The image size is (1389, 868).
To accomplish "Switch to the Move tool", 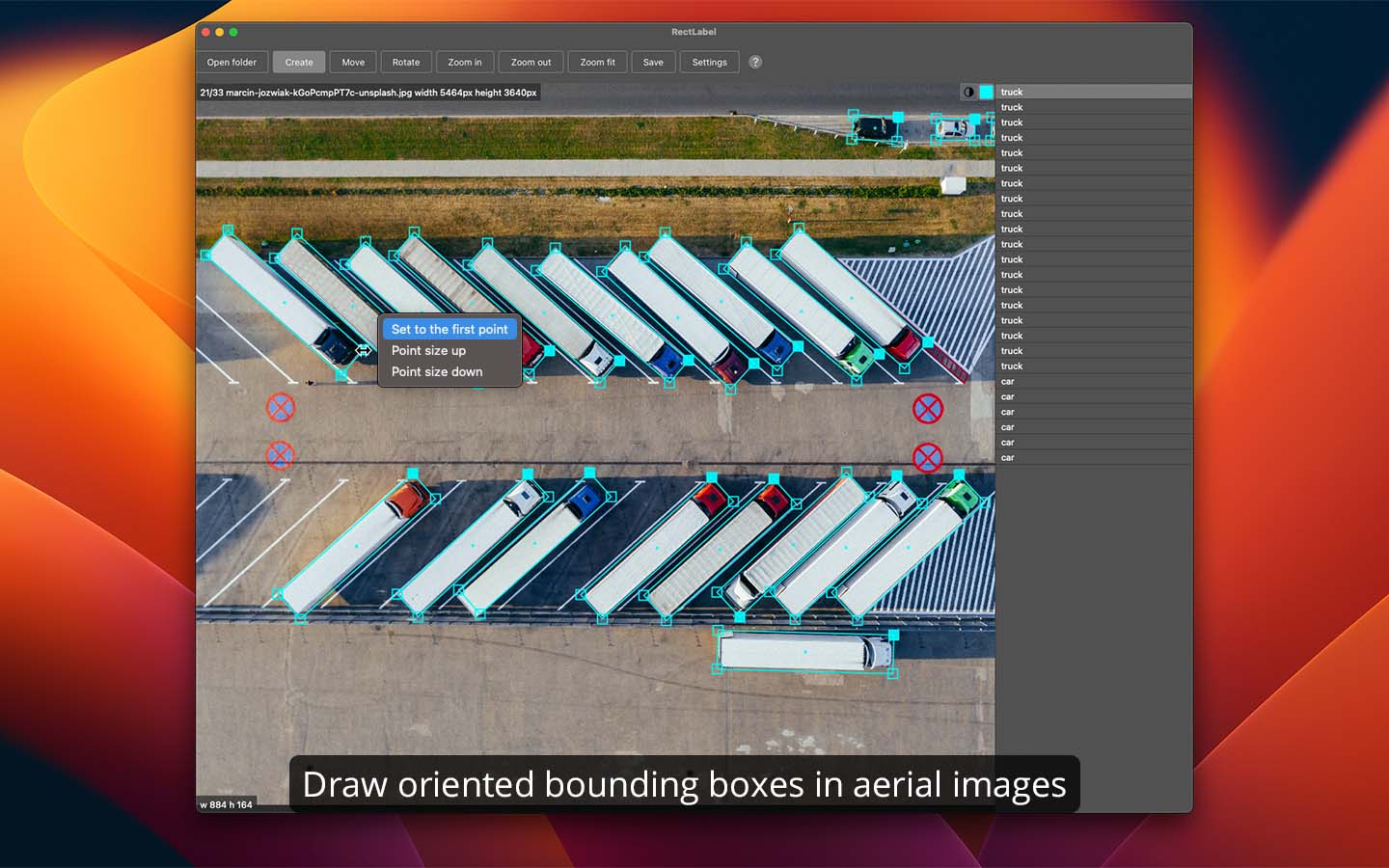I will click(353, 62).
